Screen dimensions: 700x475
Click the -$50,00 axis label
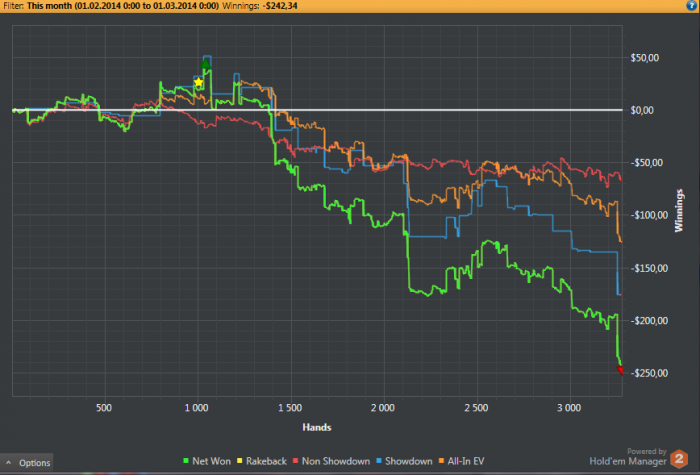coord(646,163)
